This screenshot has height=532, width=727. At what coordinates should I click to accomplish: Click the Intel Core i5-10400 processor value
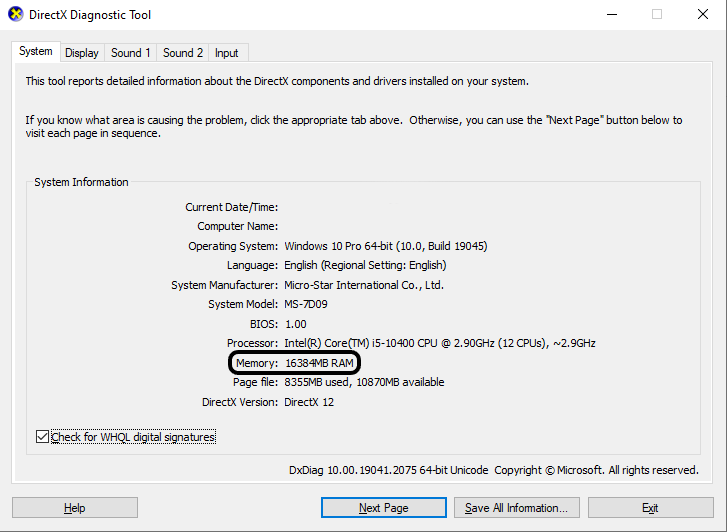pos(440,343)
